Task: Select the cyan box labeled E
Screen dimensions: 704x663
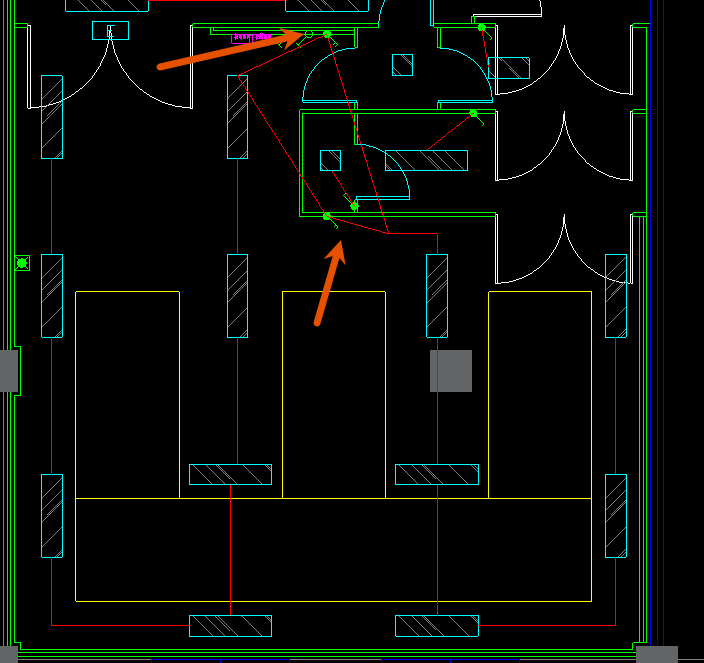Action: 110,31
